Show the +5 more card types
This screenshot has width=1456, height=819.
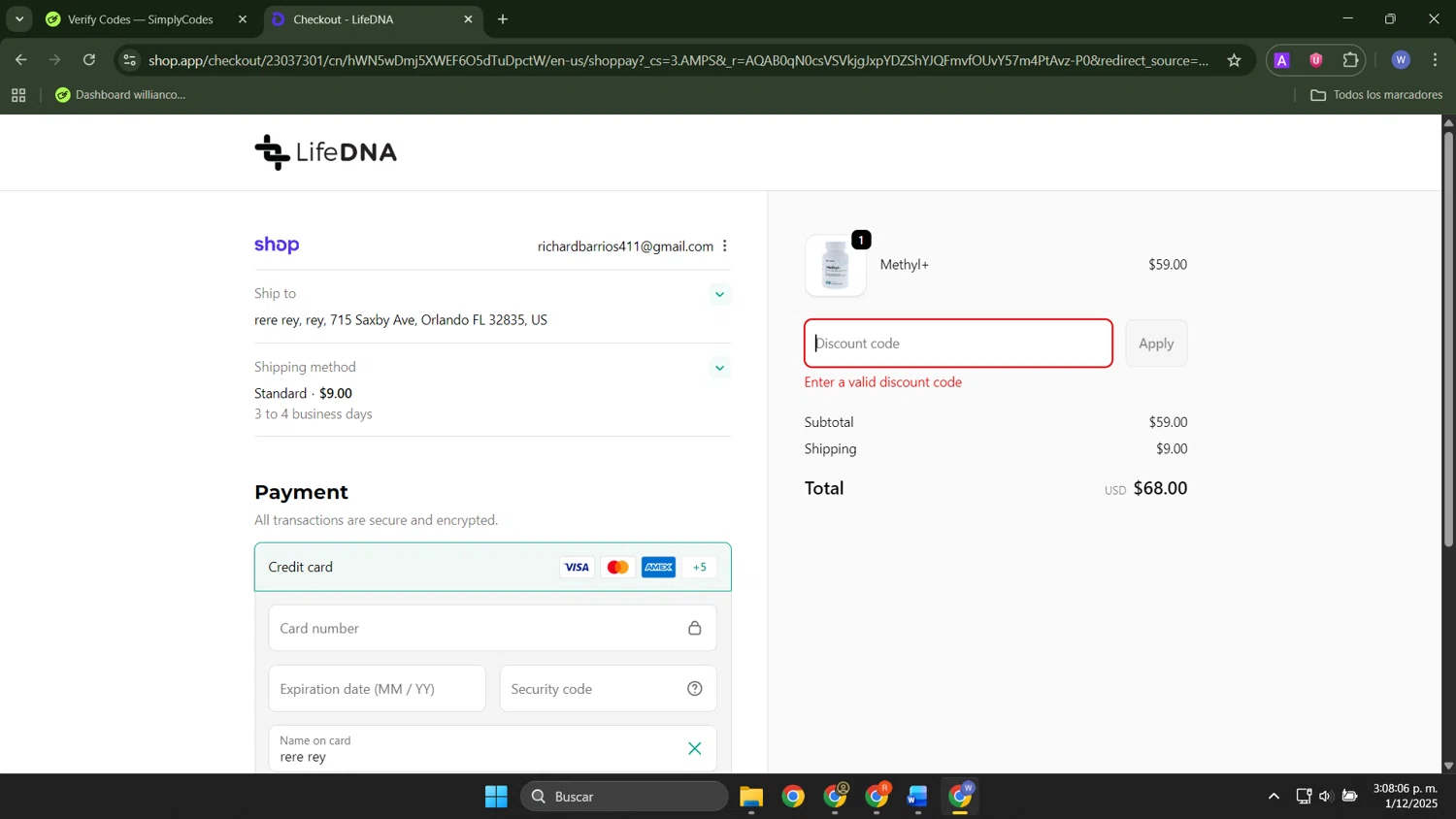tap(700, 568)
